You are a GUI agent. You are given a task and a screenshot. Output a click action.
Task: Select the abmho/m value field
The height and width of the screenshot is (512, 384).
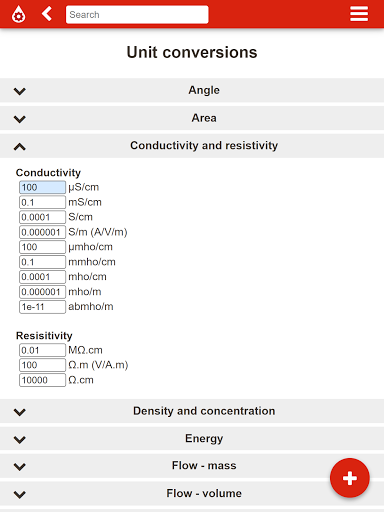(x=42, y=307)
